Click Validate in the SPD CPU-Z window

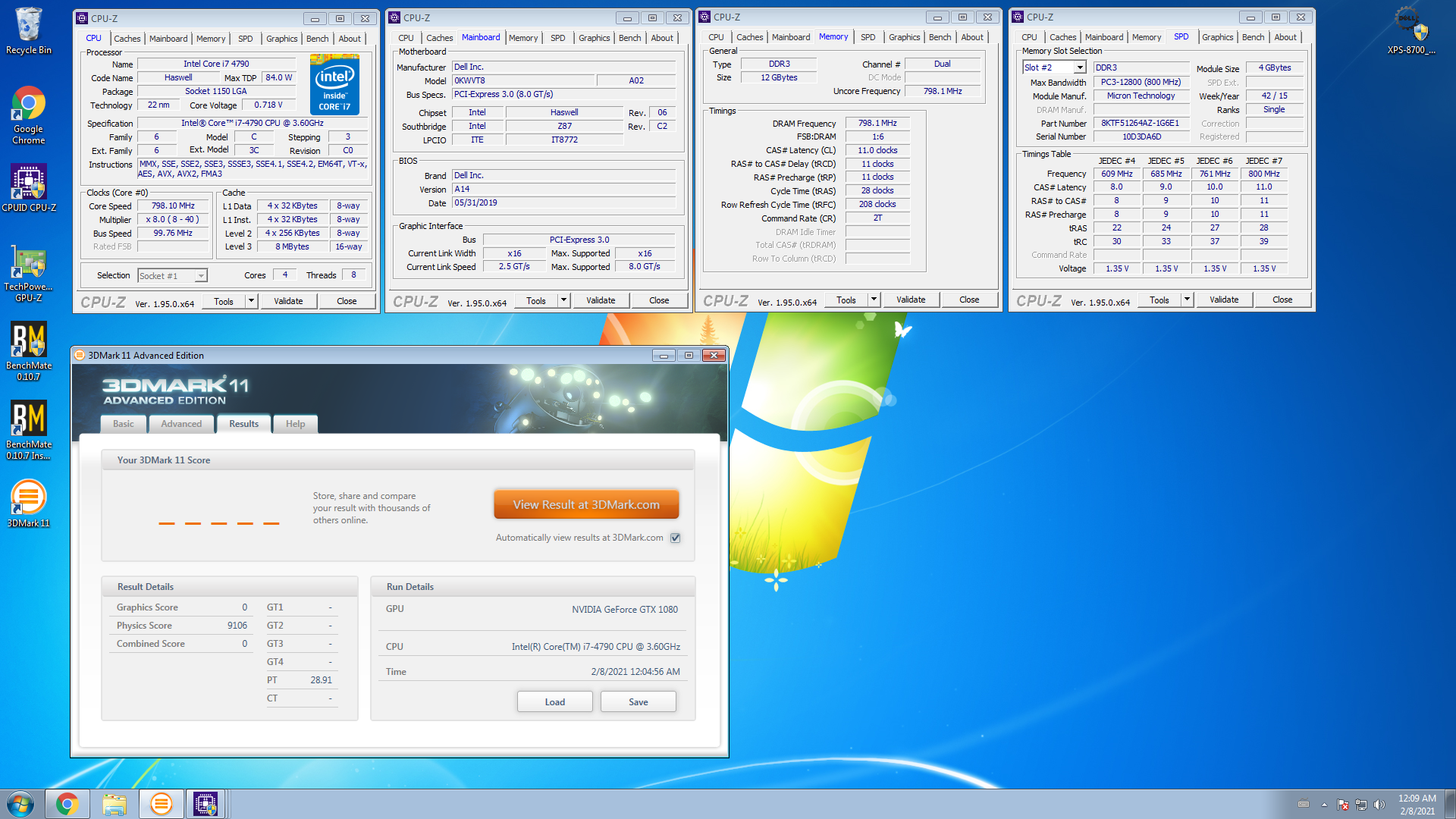tap(1224, 300)
